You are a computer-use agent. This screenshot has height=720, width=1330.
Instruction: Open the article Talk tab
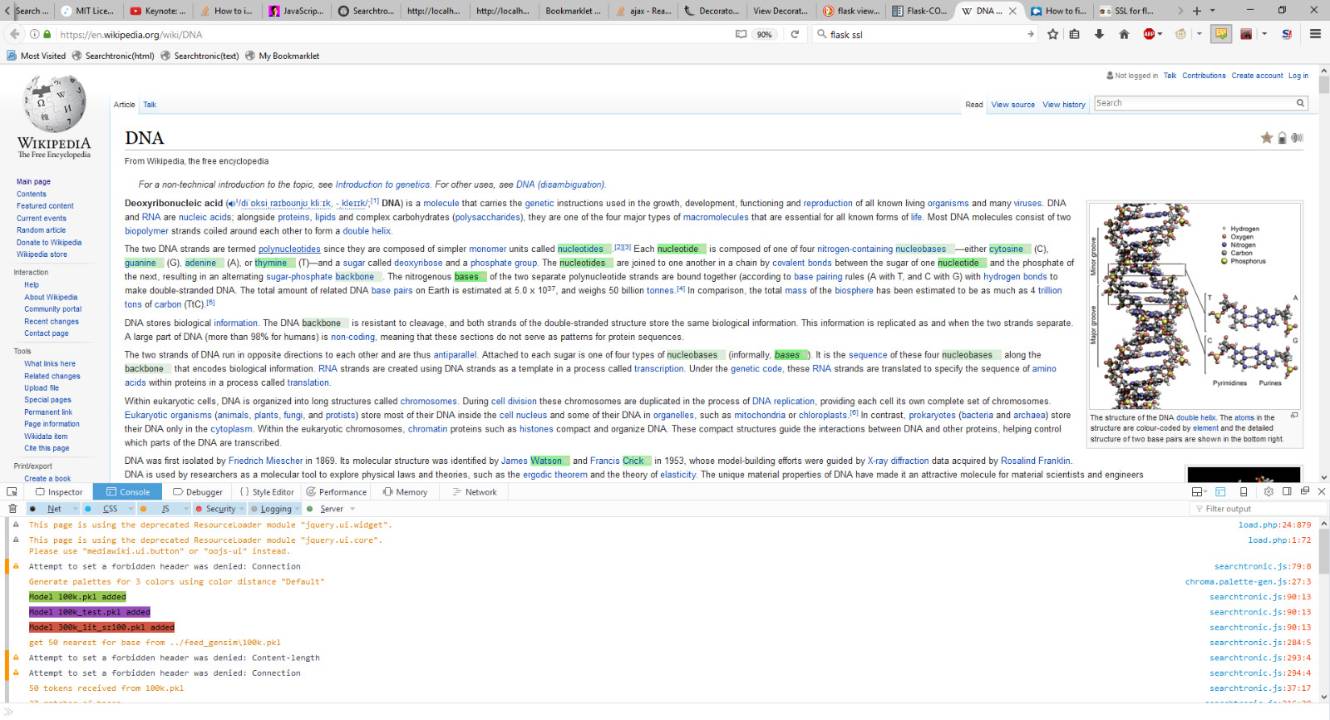click(150, 104)
